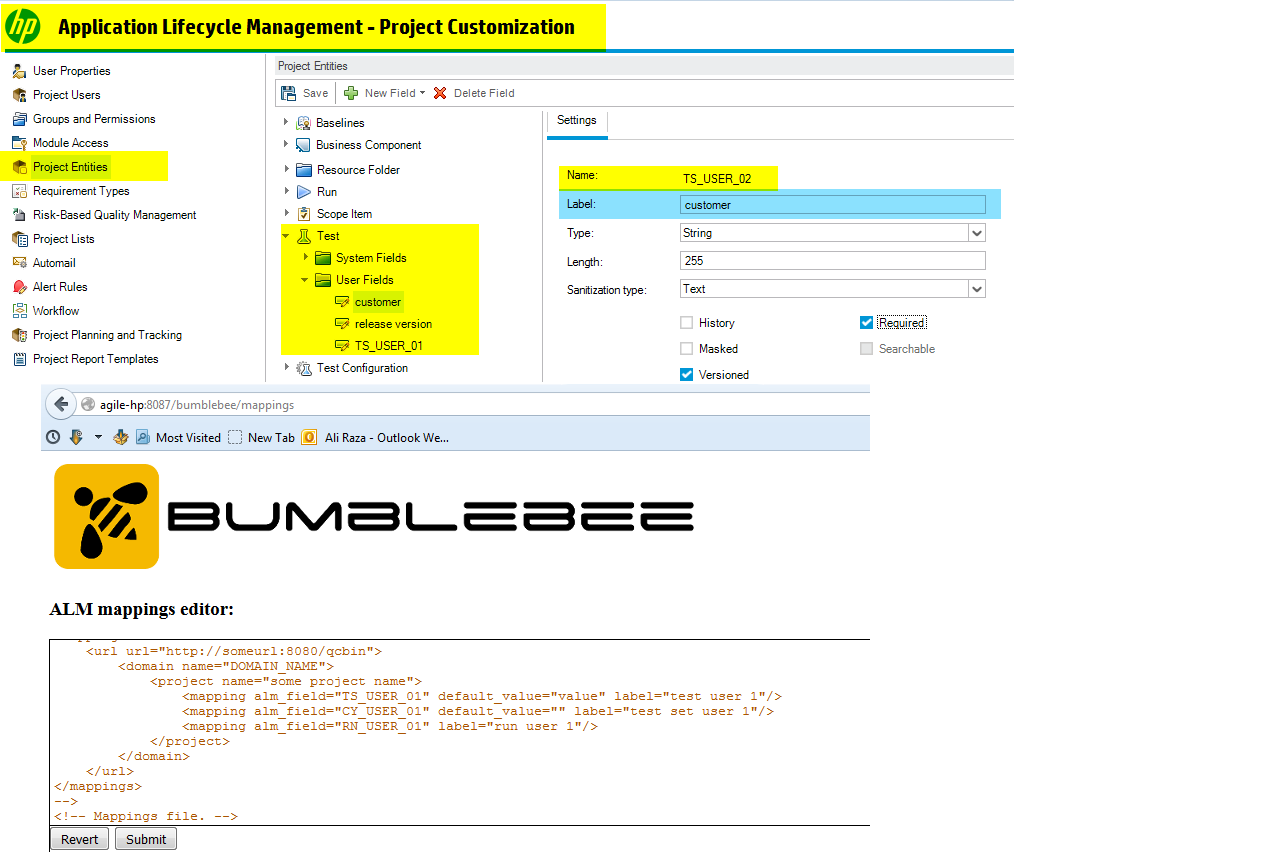This screenshot has height=857, width=1278.
Task: Click Module Access icon
Action: tap(19, 143)
